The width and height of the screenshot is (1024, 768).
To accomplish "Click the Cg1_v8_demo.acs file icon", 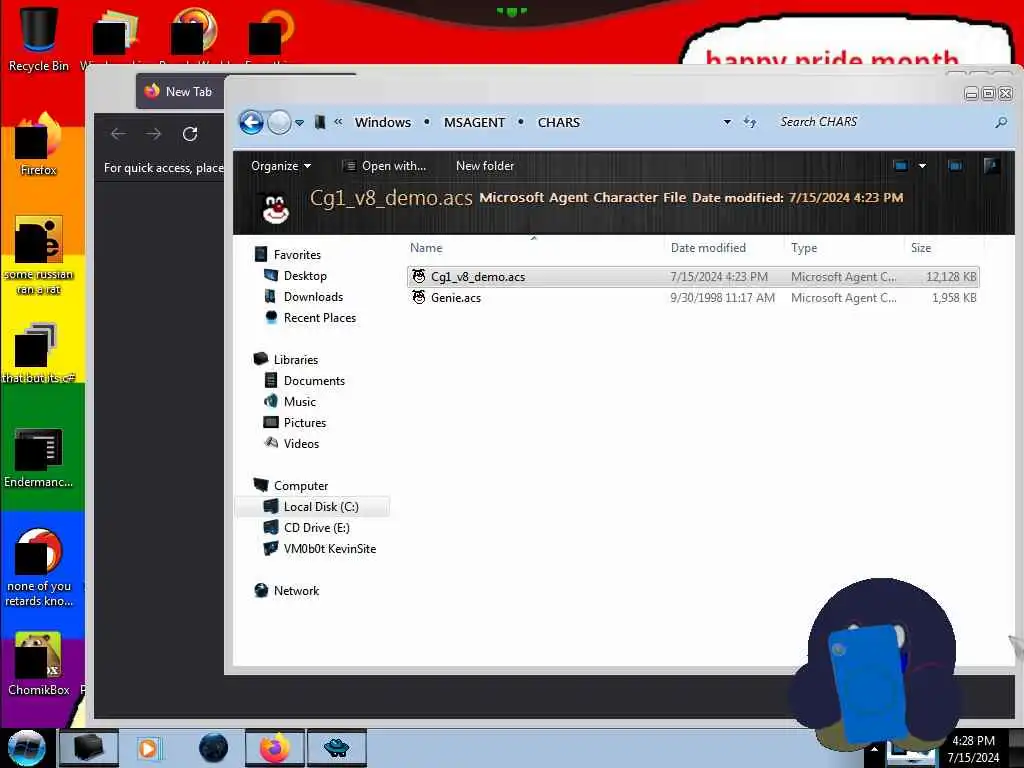I will (419, 276).
